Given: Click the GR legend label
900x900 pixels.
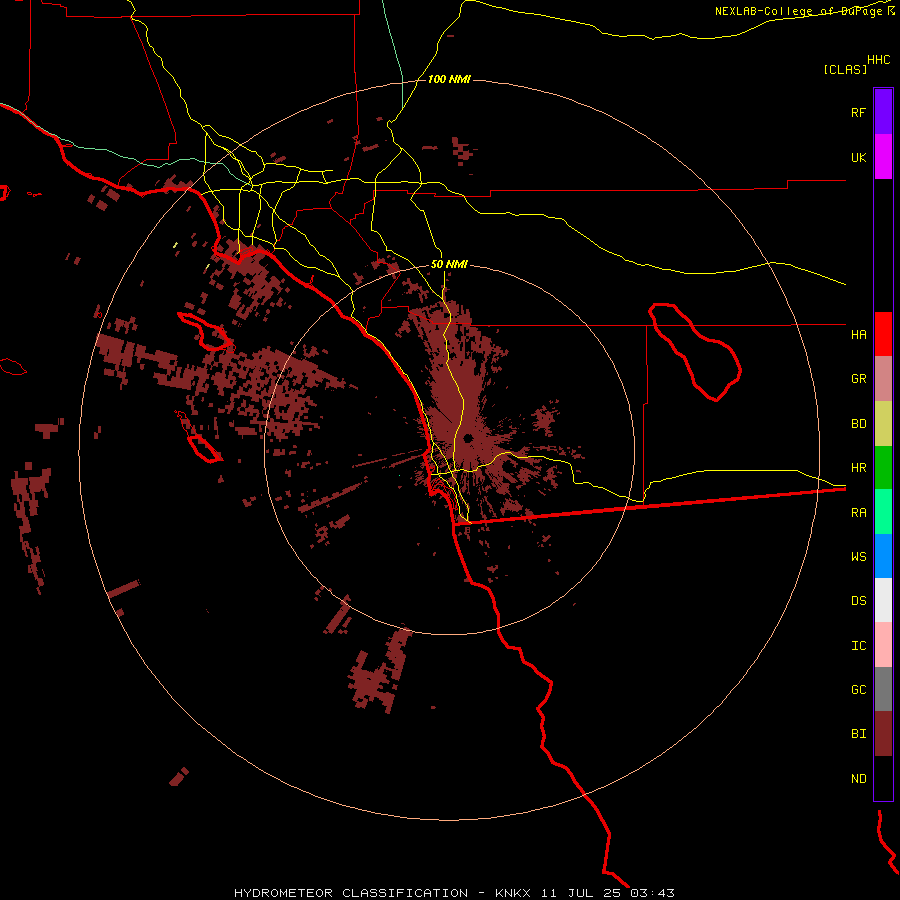Looking at the screenshot, I should [x=858, y=379].
